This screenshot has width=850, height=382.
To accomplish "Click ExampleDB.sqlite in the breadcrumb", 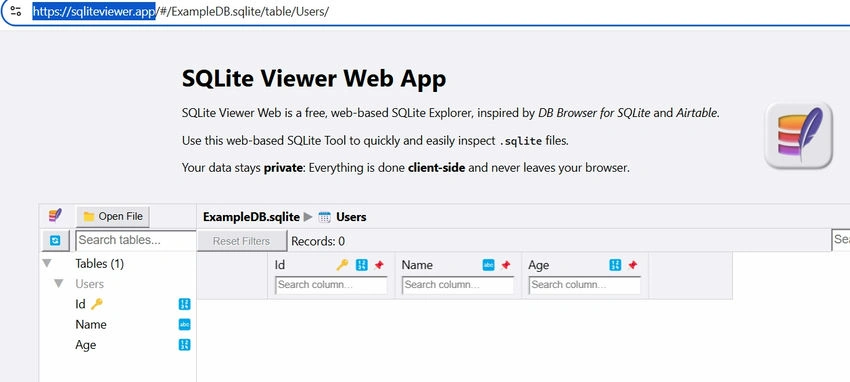I will click(x=251, y=217).
